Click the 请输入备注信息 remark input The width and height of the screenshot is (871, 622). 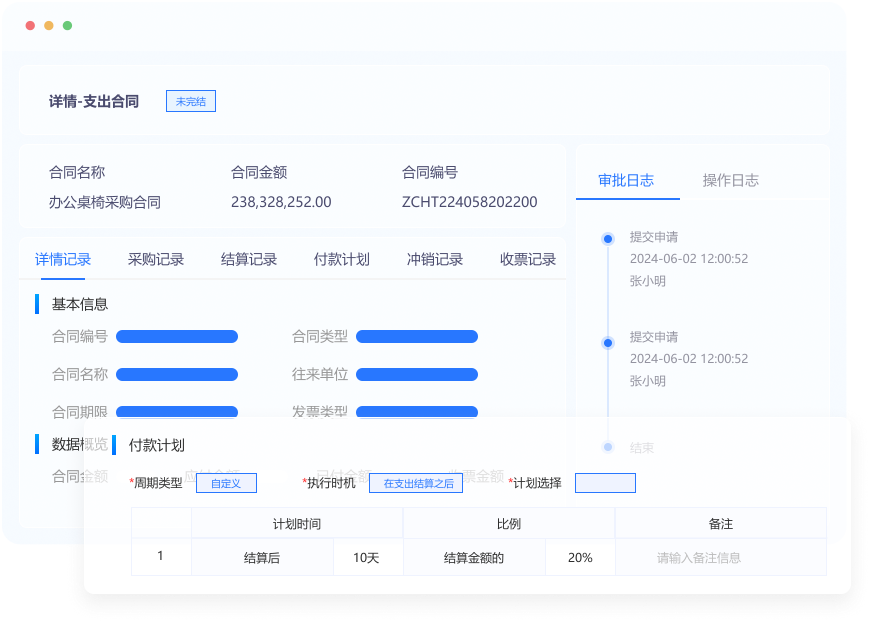click(x=720, y=558)
